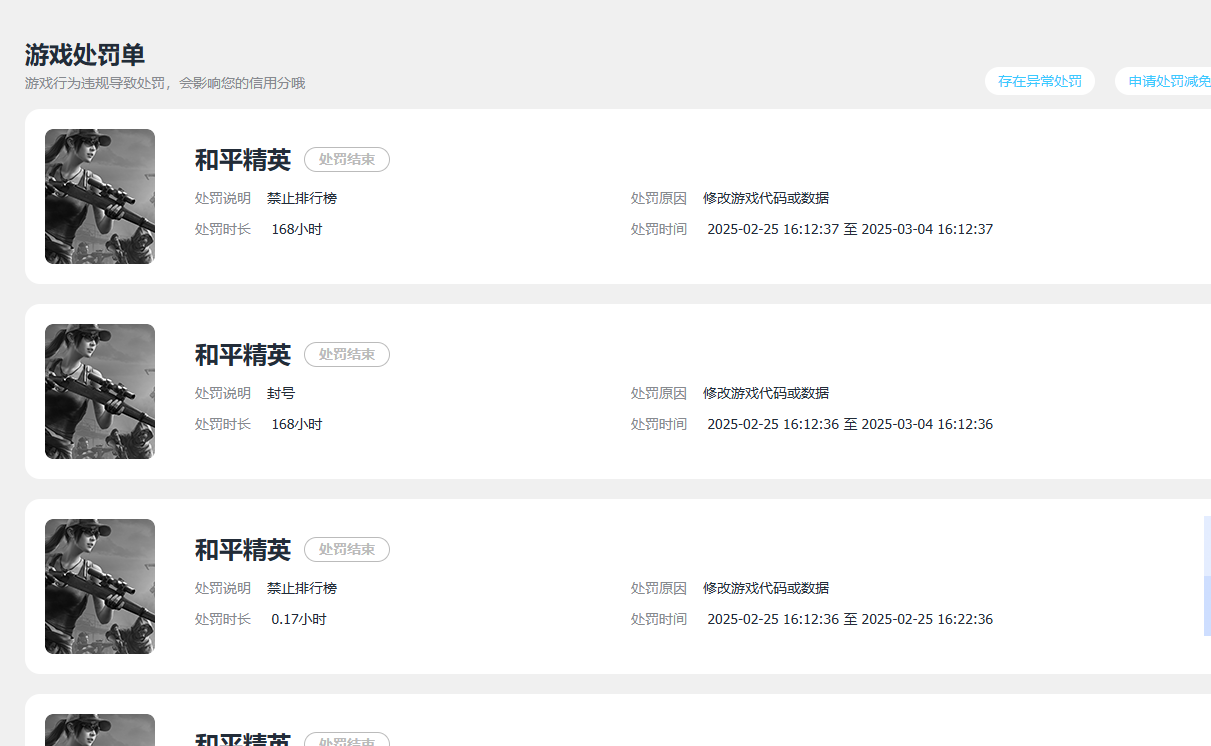Select 禁止排行榜 text in the 0.17小时 card
The height and width of the screenshot is (746, 1211).
(302, 588)
